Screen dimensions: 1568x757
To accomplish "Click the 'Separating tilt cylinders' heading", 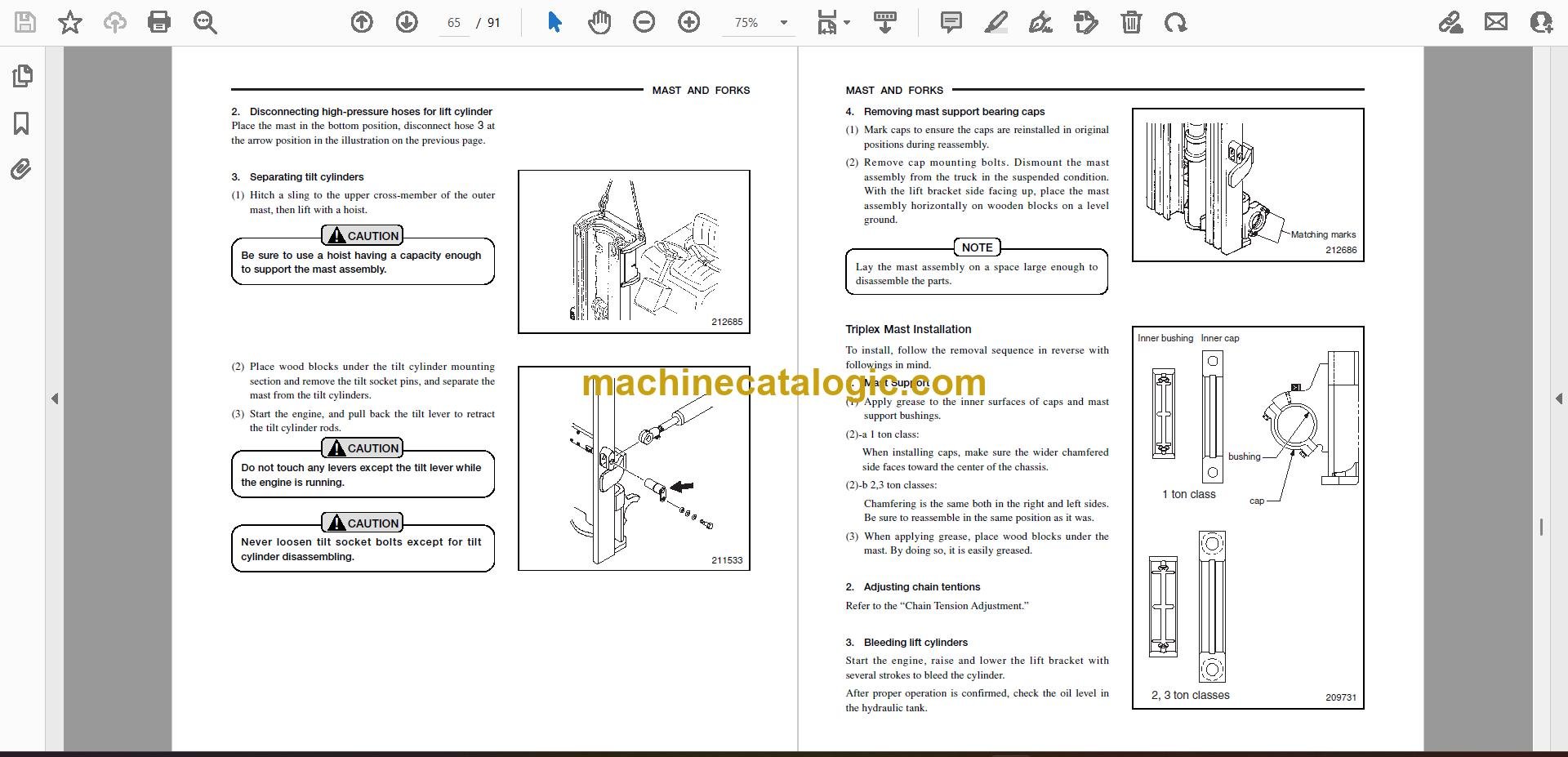I will point(306,176).
